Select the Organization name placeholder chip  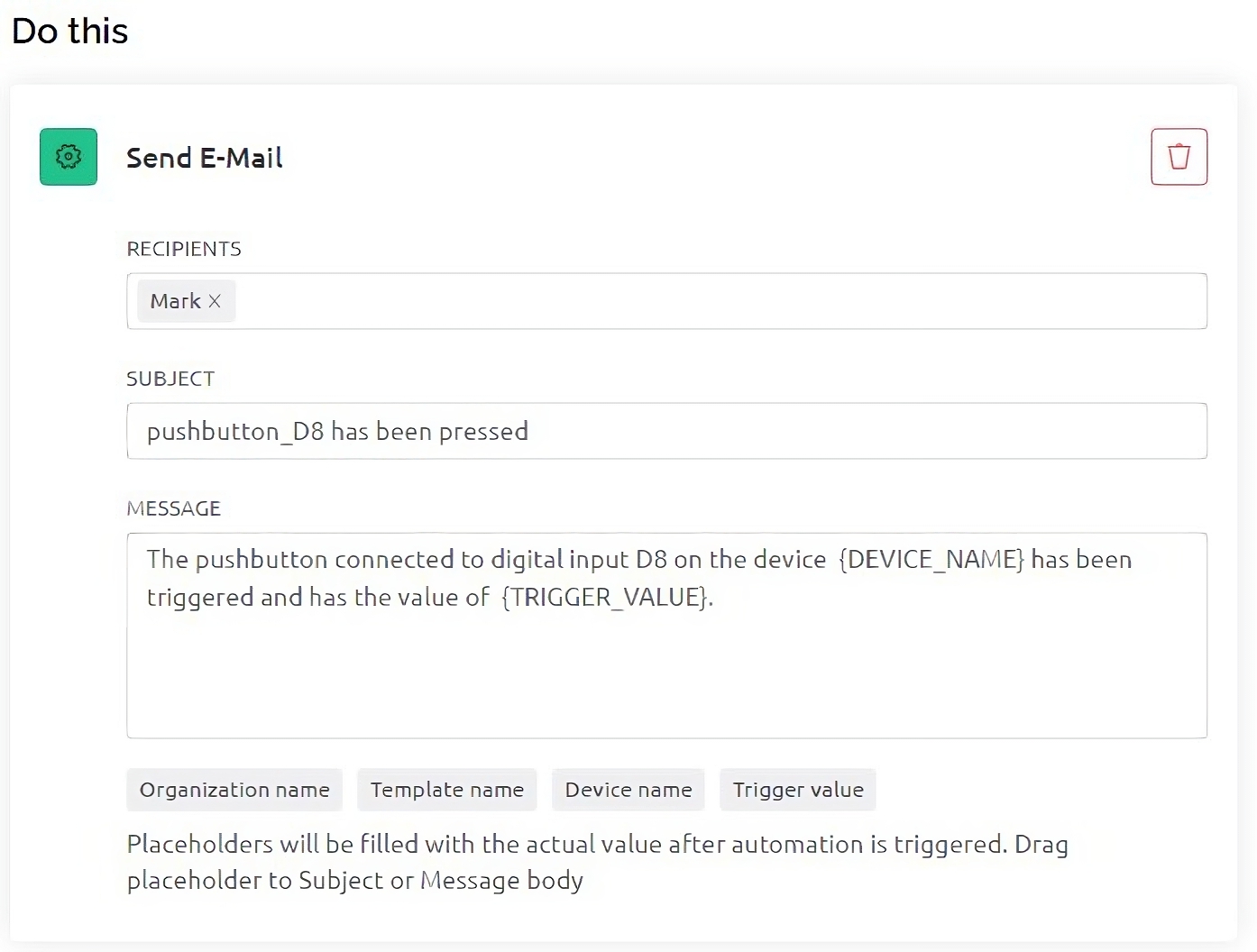click(234, 790)
